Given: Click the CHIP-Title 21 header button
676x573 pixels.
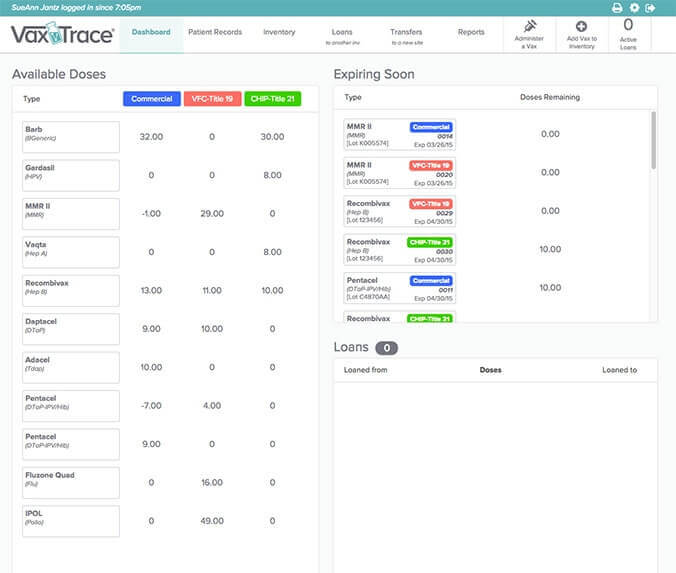Looking at the screenshot, I should point(272,99).
